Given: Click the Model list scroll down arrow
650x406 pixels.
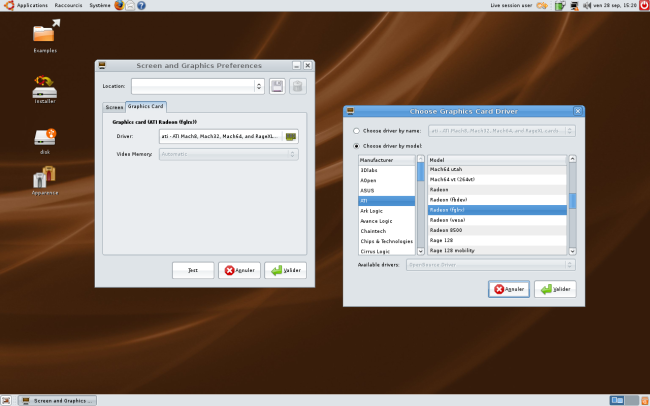Looking at the screenshot, I should point(572,251).
